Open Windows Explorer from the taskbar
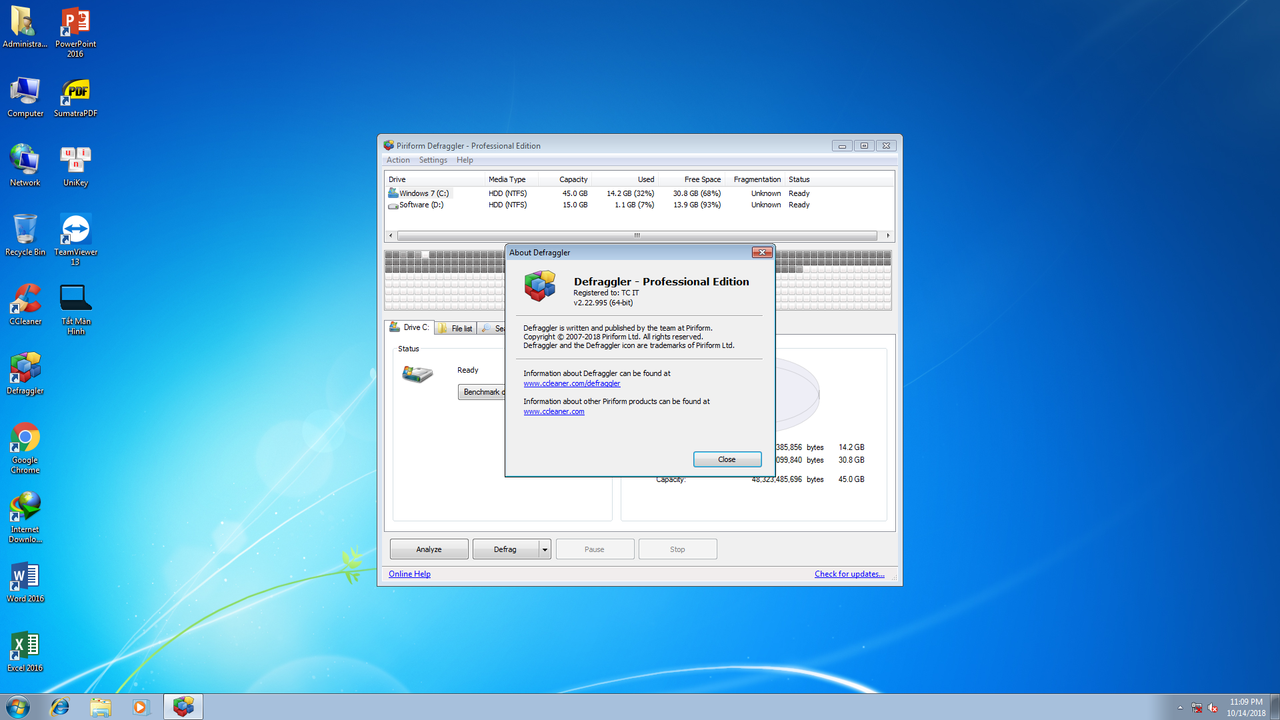1280x720 pixels. (101, 707)
